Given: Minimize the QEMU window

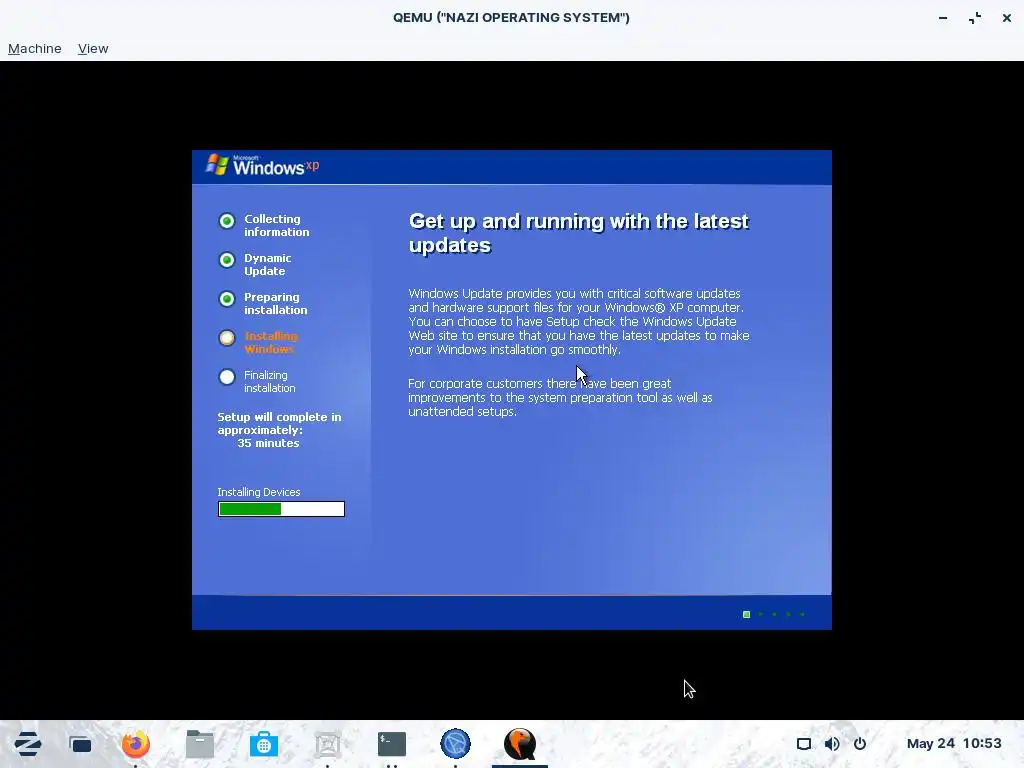Looking at the screenshot, I should [943, 18].
